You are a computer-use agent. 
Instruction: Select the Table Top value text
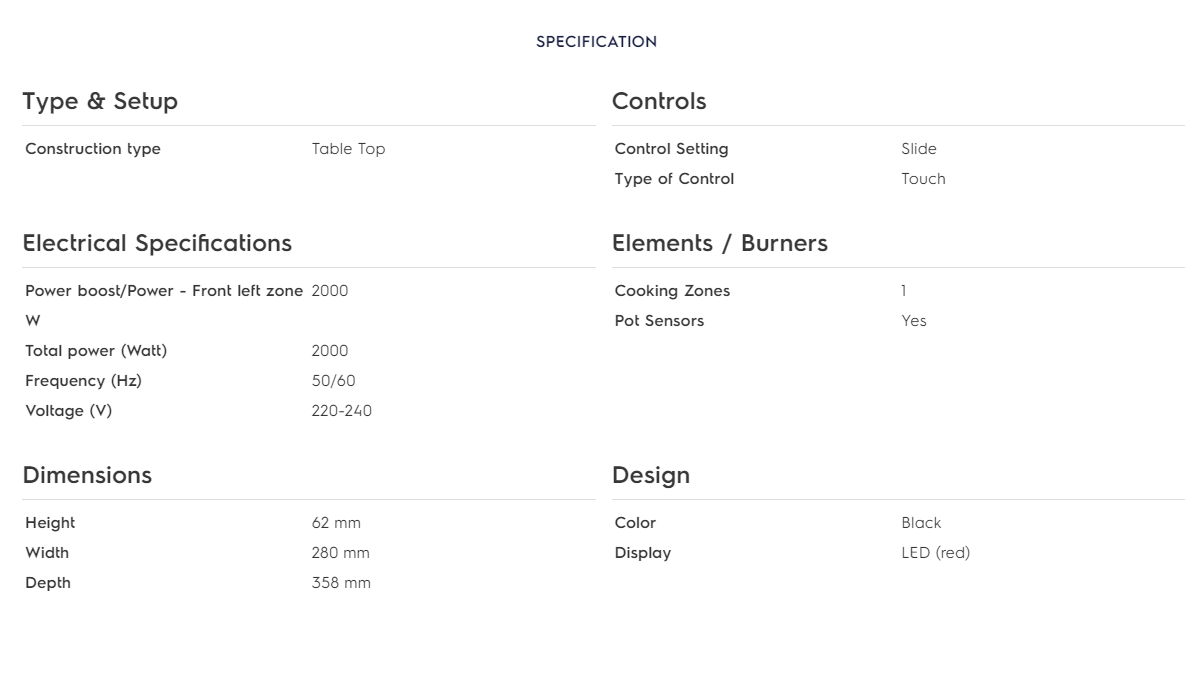pyautogui.click(x=348, y=149)
